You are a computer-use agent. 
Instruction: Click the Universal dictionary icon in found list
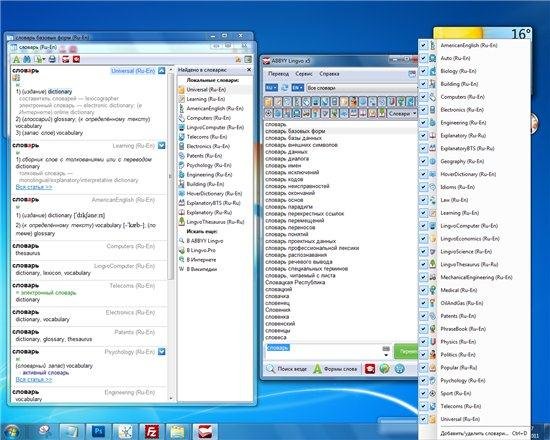tap(181, 89)
